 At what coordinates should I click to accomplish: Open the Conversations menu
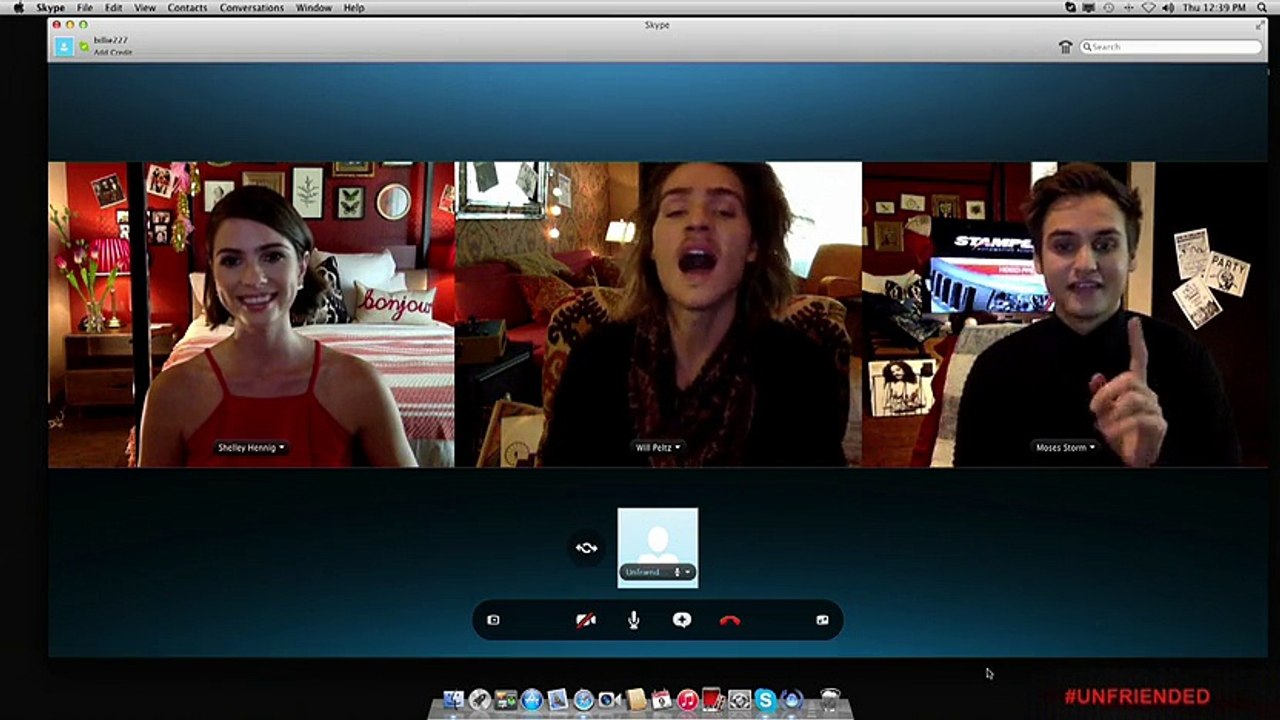point(252,7)
